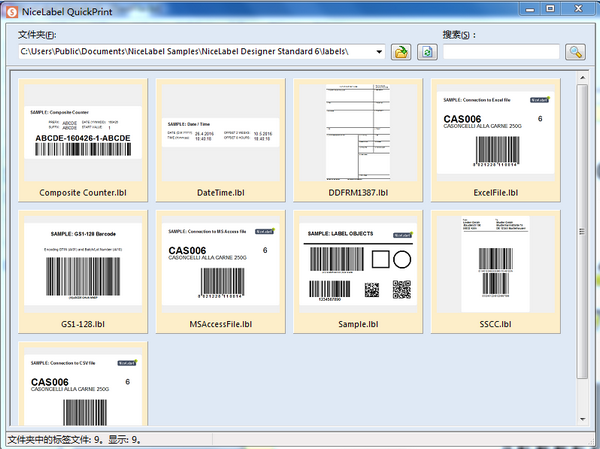Click the search input field
Viewport: 600px width, 449px height.
[501, 52]
